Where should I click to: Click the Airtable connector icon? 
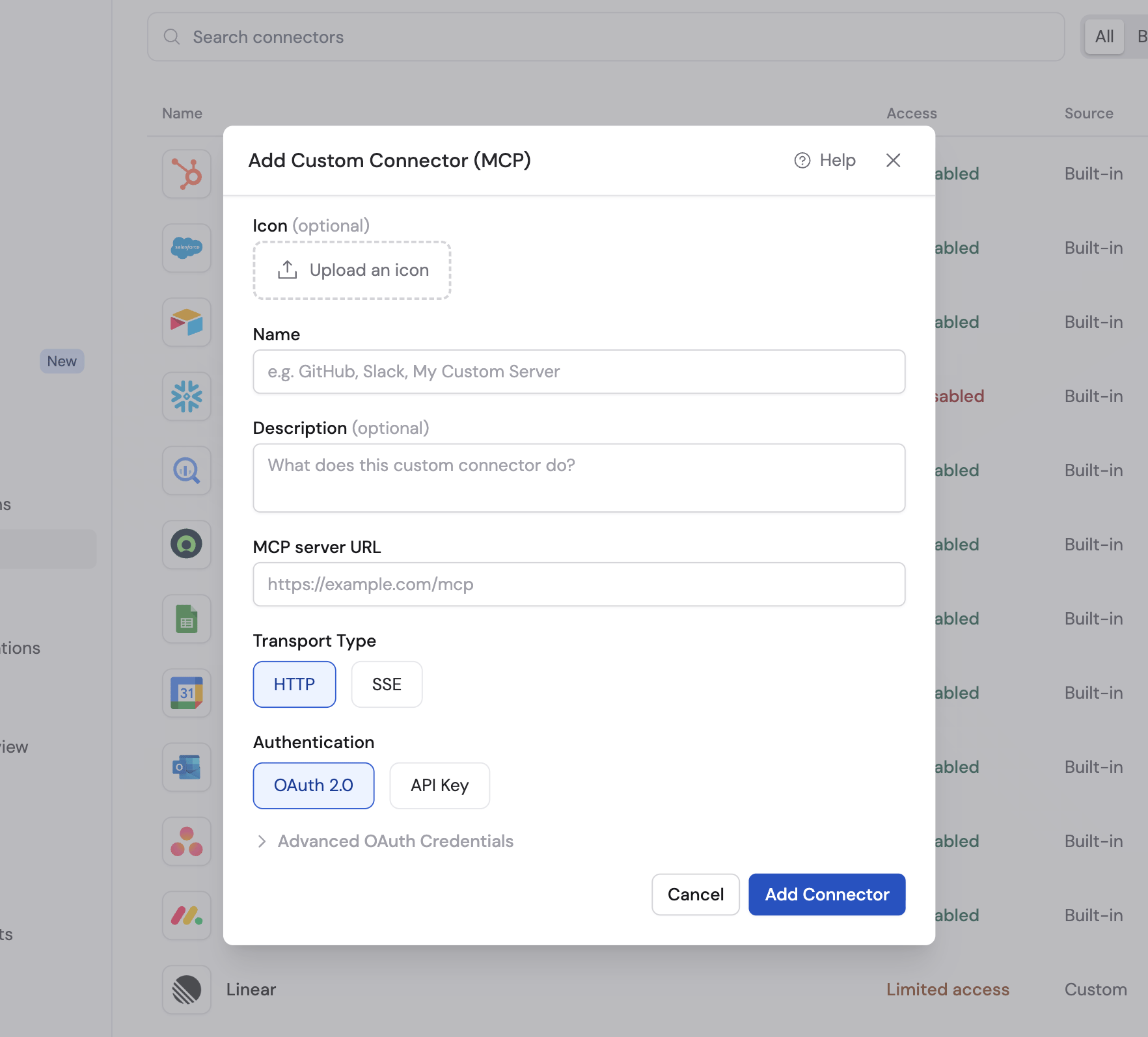[187, 322]
